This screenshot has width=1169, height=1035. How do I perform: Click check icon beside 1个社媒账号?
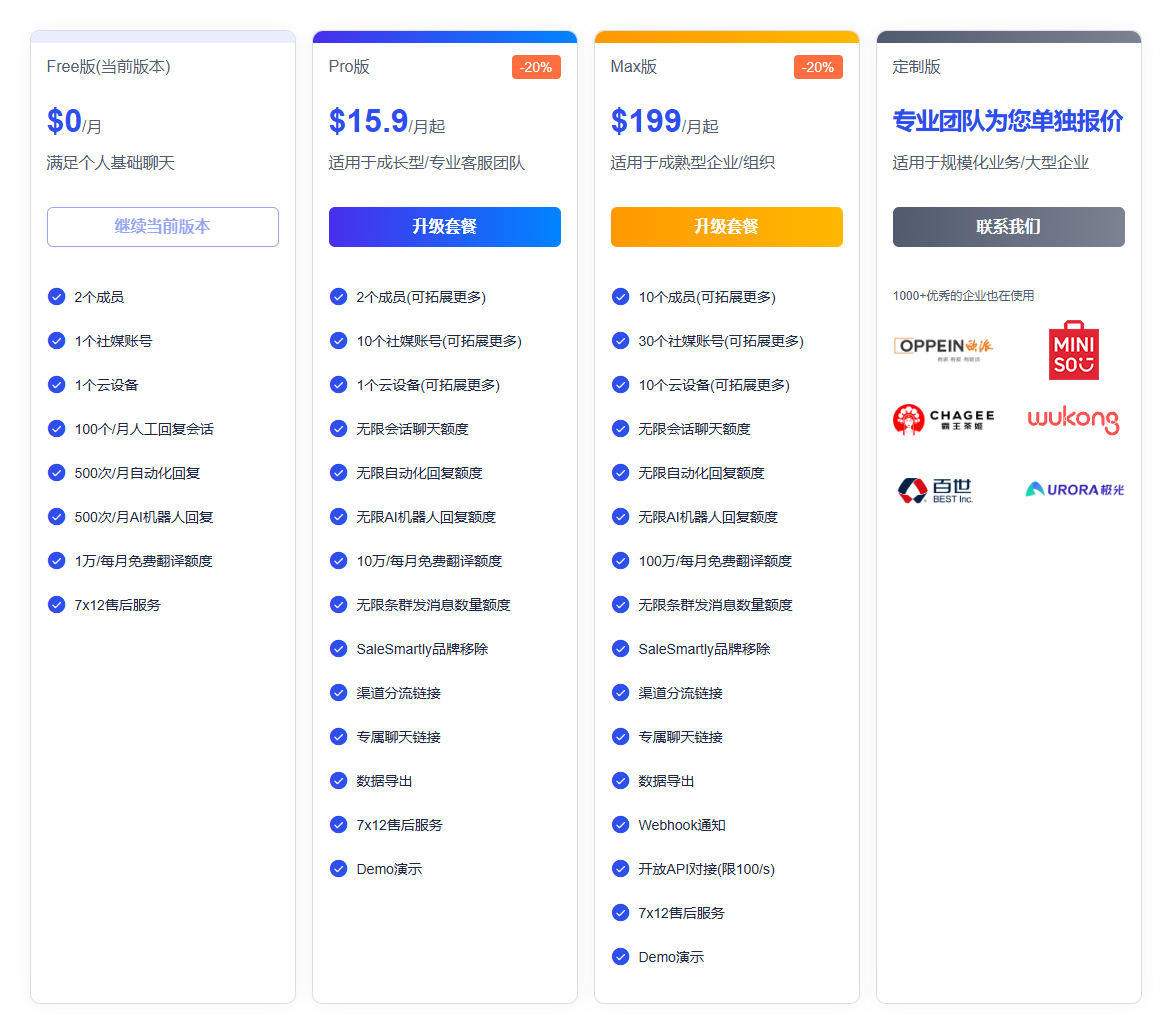[x=57, y=341]
